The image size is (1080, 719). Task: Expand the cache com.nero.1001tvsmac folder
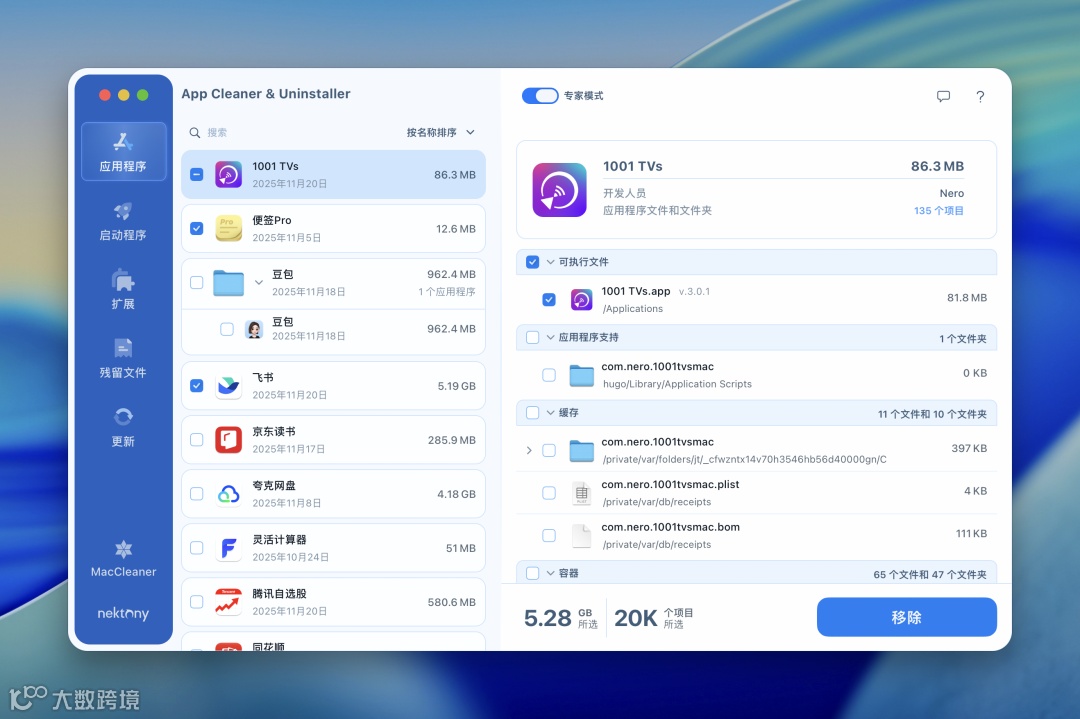pos(529,450)
